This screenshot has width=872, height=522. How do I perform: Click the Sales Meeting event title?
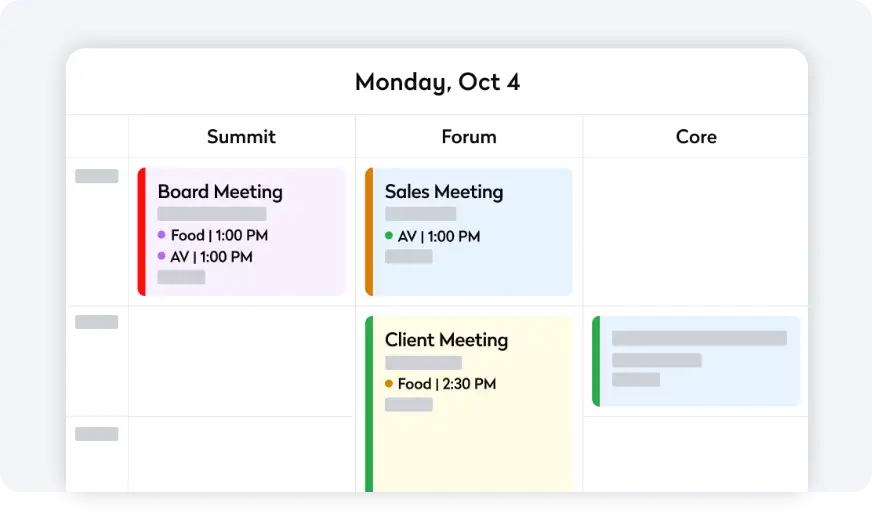[x=444, y=192]
